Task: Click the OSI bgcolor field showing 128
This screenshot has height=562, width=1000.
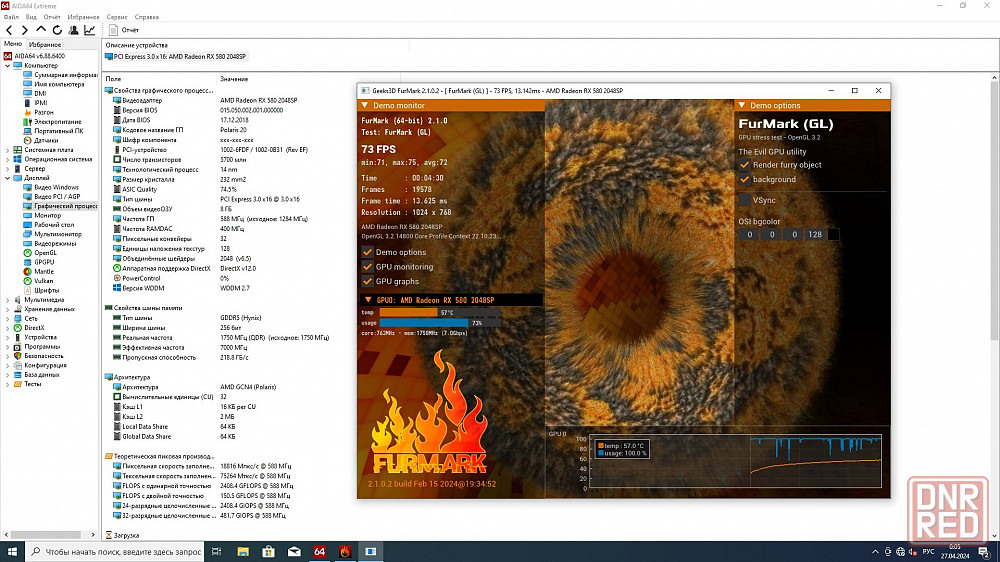Action: point(815,235)
